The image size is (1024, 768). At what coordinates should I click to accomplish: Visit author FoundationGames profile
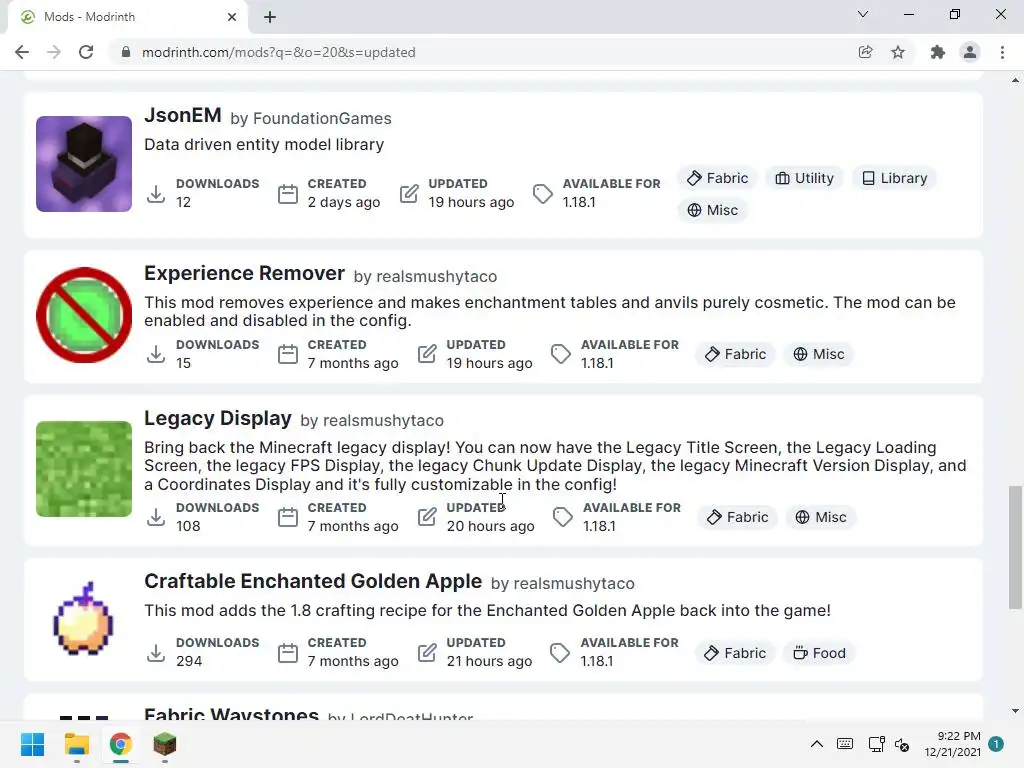(x=322, y=119)
